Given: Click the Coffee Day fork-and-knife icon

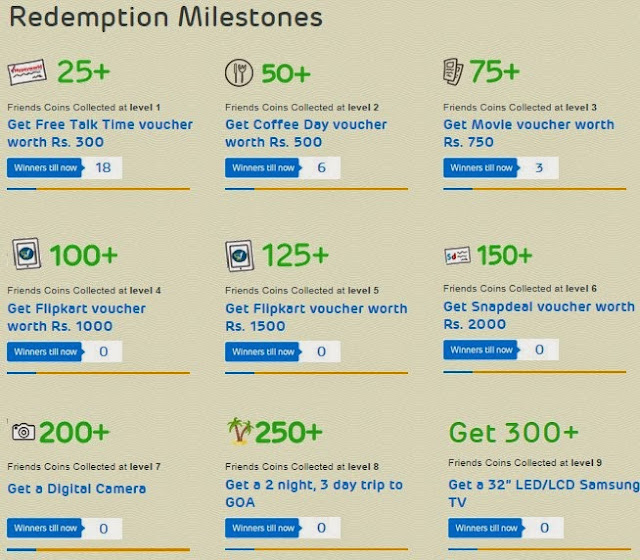Looking at the screenshot, I should click(240, 72).
